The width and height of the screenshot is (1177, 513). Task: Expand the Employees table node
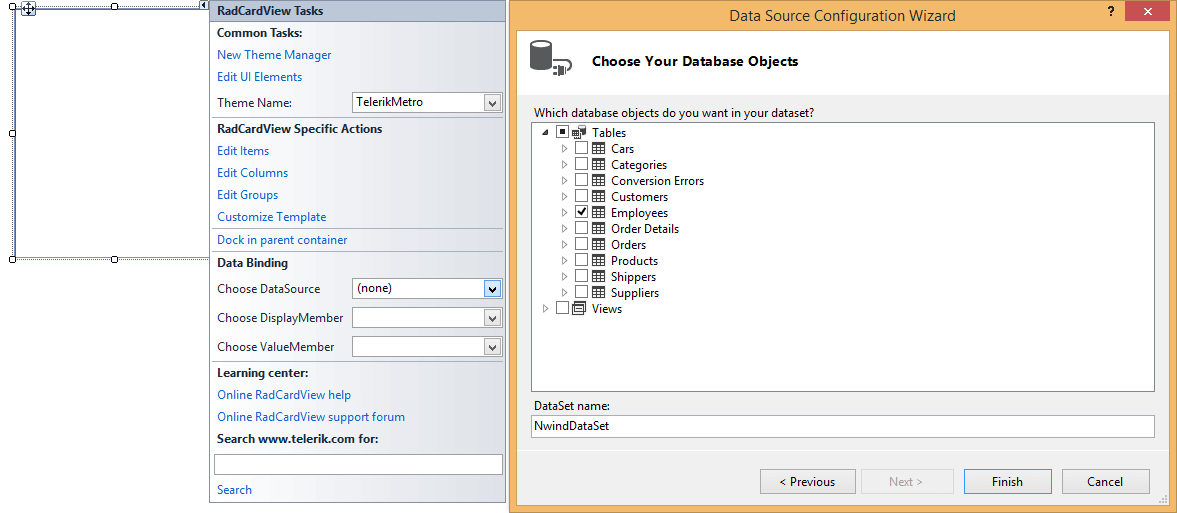(565, 213)
